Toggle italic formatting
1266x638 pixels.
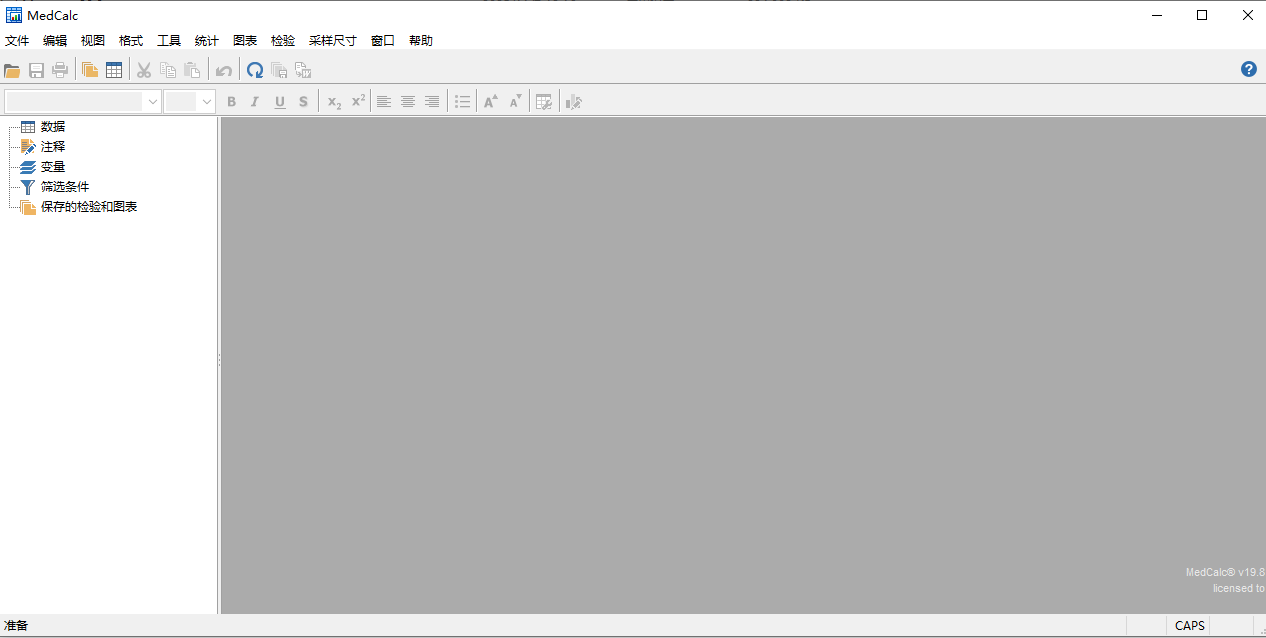point(255,101)
